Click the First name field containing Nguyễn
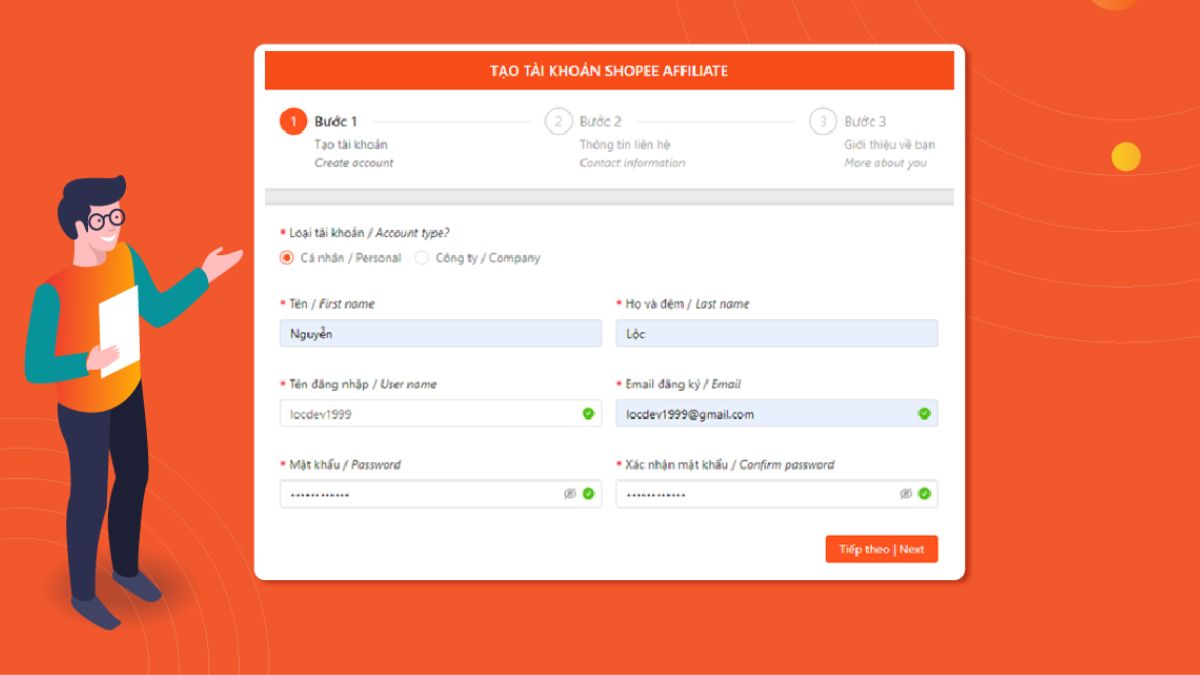The image size is (1200, 675). click(x=440, y=332)
